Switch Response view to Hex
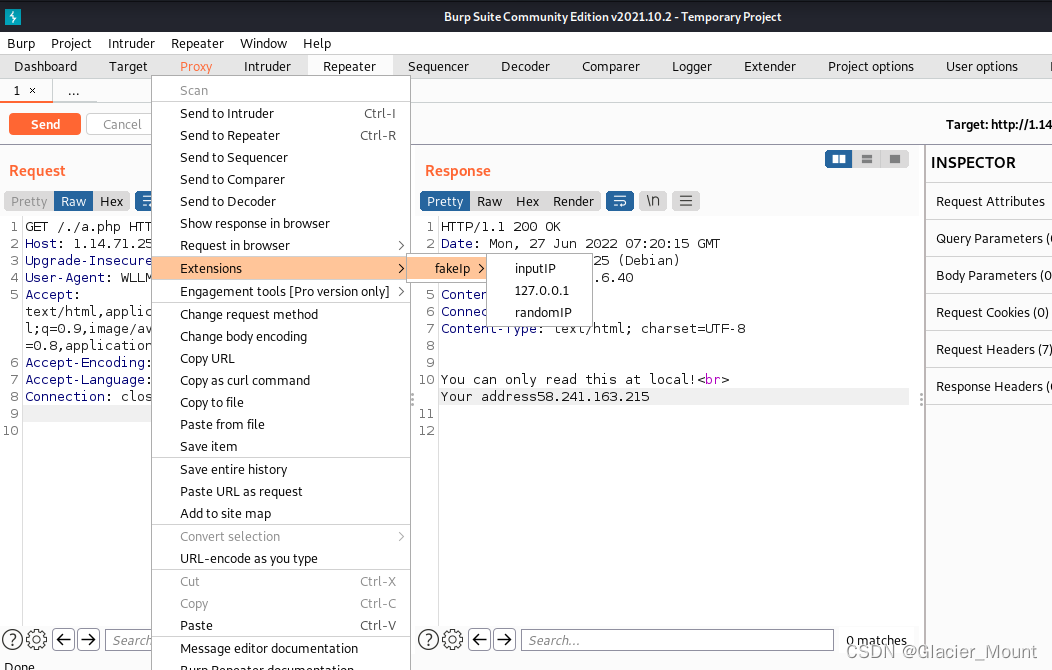 [x=527, y=201]
